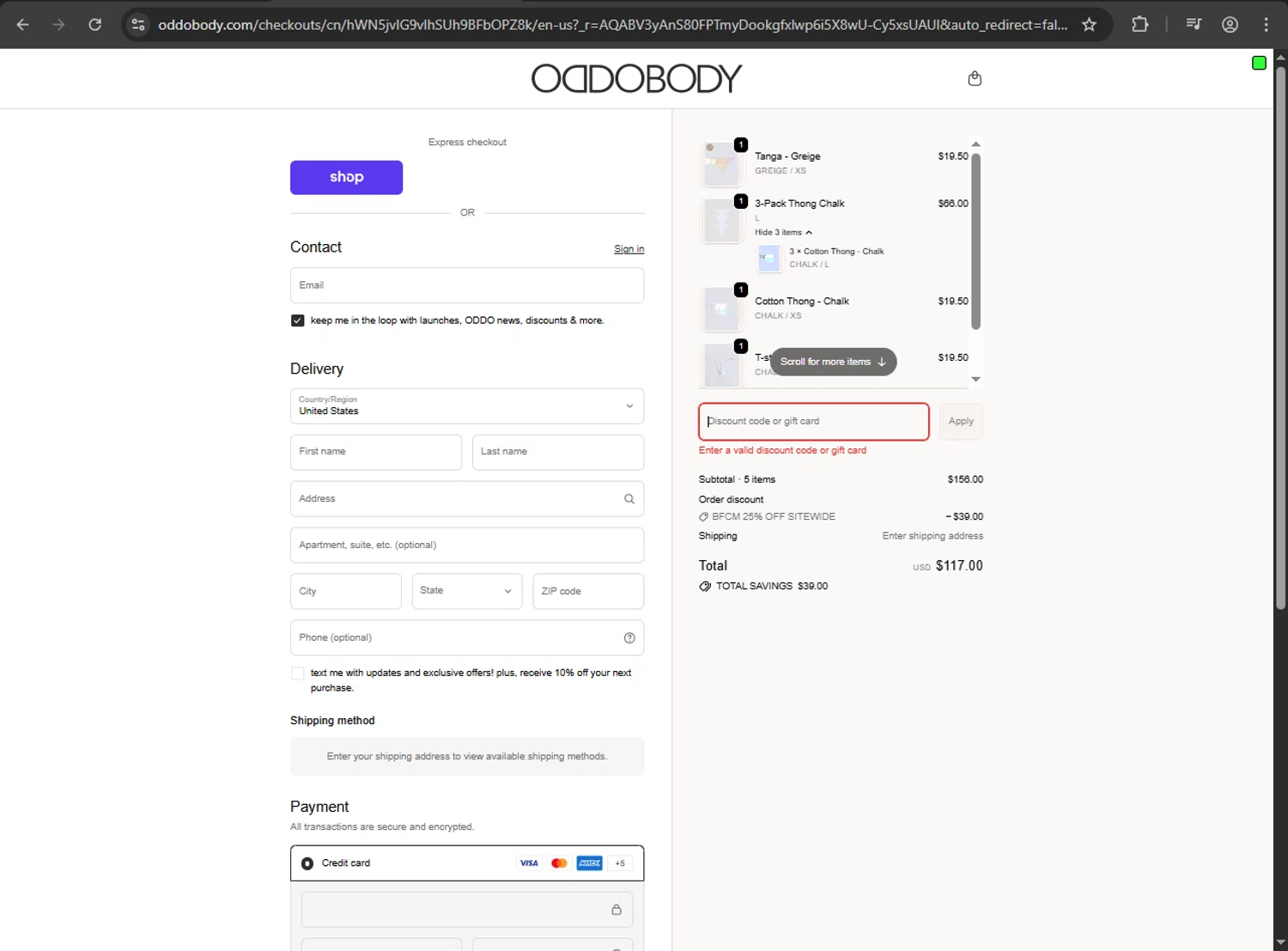Click the Visa card logo
The height and width of the screenshot is (951, 1288).
pos(529,863)
